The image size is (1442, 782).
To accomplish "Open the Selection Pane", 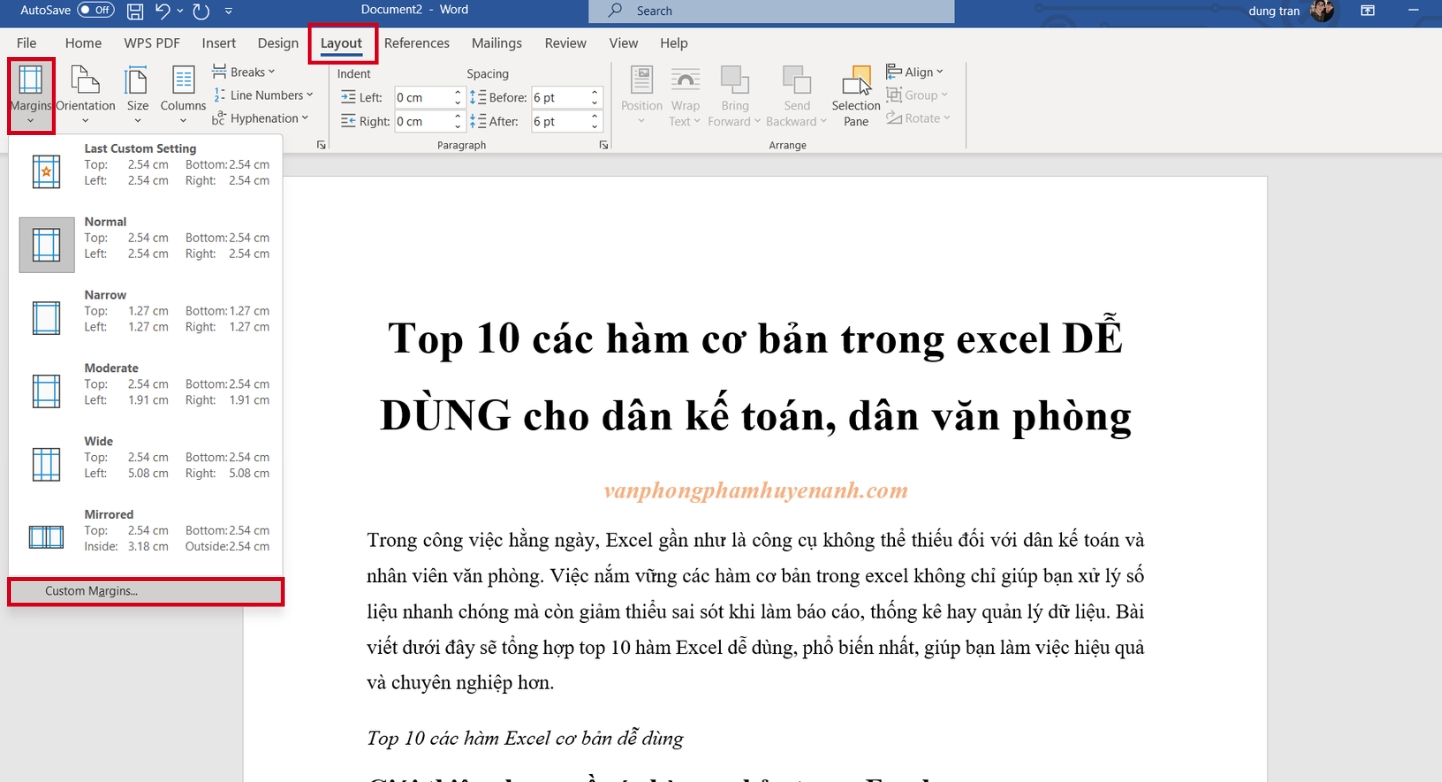I will click(x=856, y=96).
